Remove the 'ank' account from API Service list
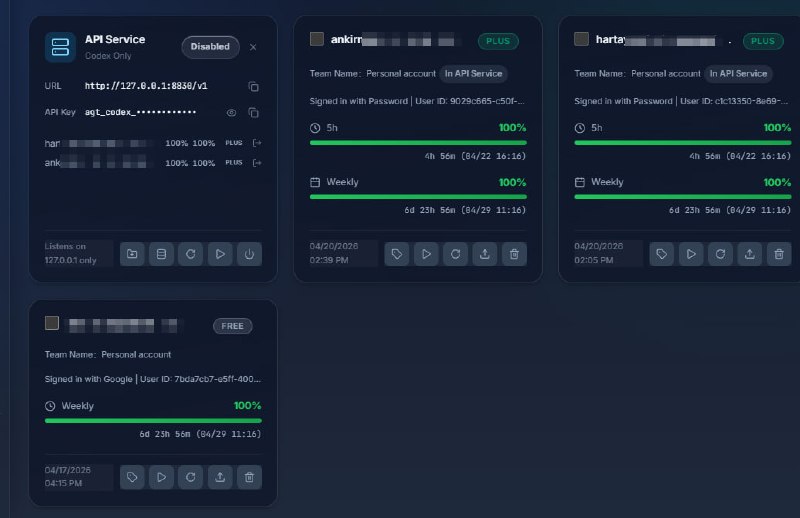800x518 pixels. [257, 163]
